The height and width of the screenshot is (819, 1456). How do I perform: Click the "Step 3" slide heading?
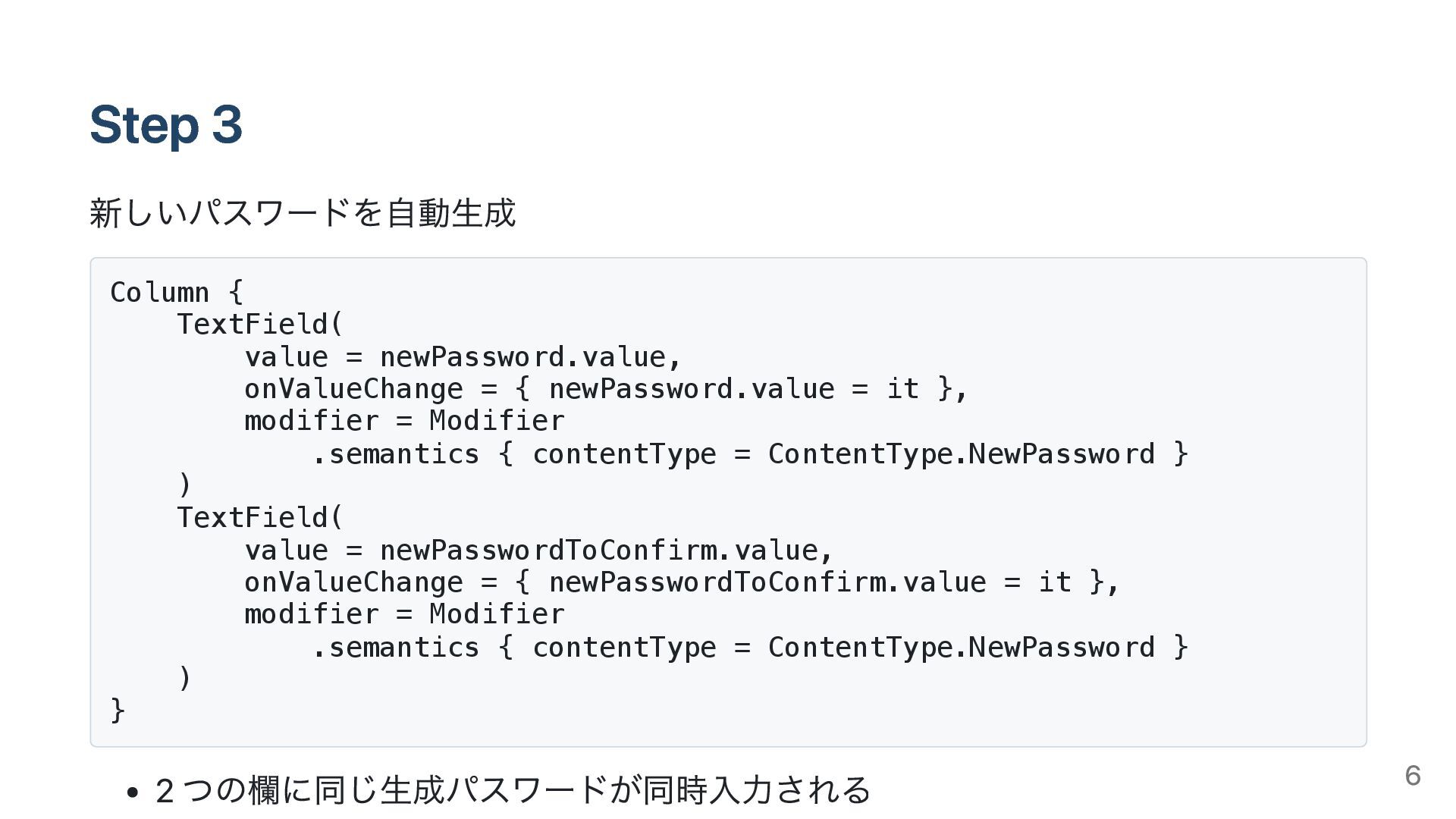tap(165, 124)
